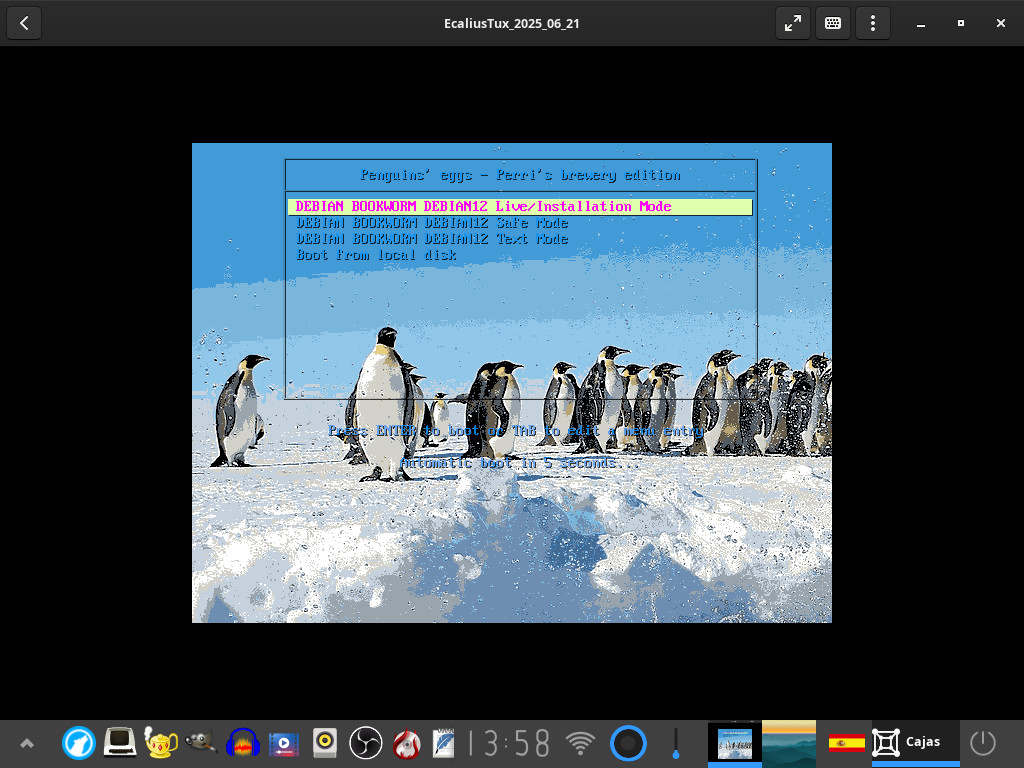Minimize the Boxes window
Screen dimensions: 1024x768
point(921,24)
